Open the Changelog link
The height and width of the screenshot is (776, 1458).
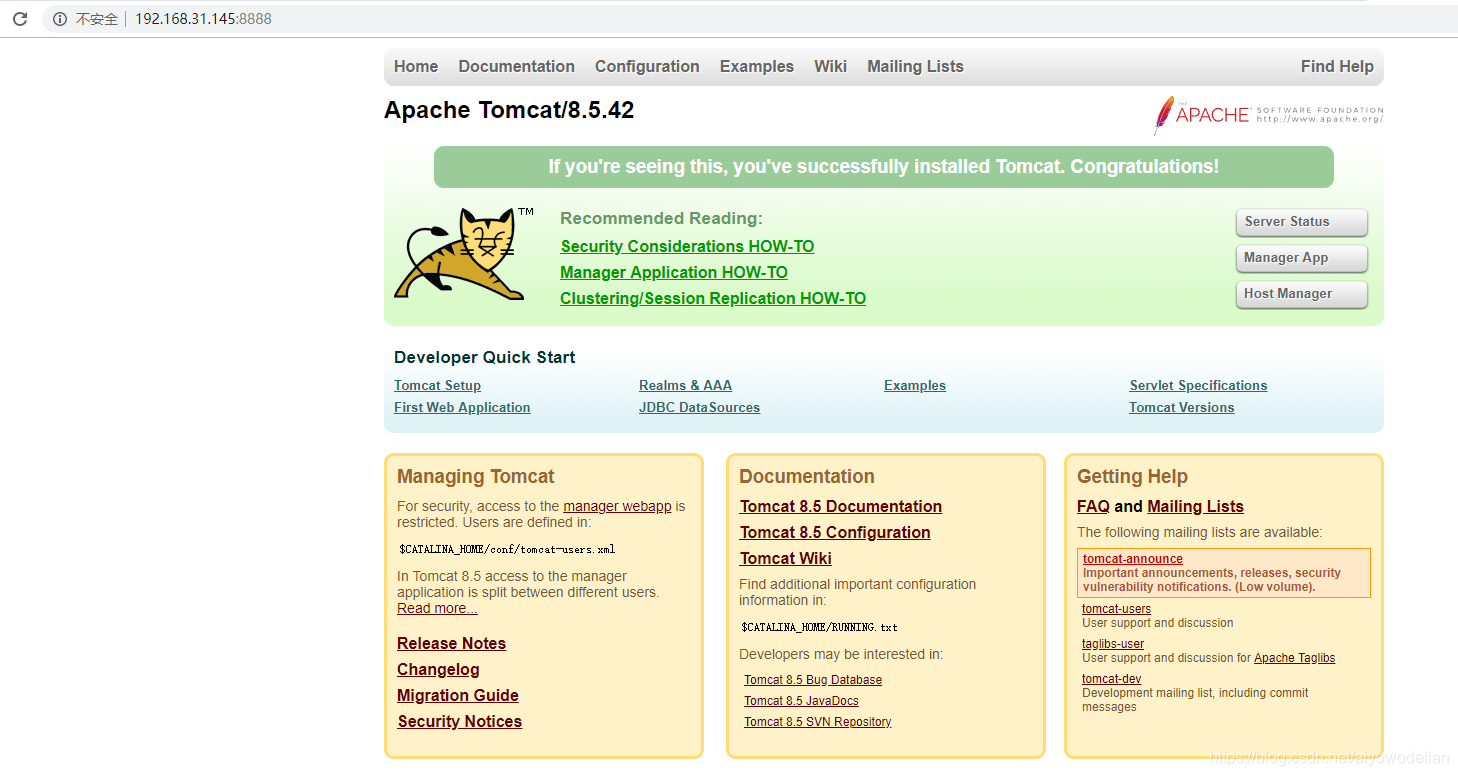coord(438,669)
